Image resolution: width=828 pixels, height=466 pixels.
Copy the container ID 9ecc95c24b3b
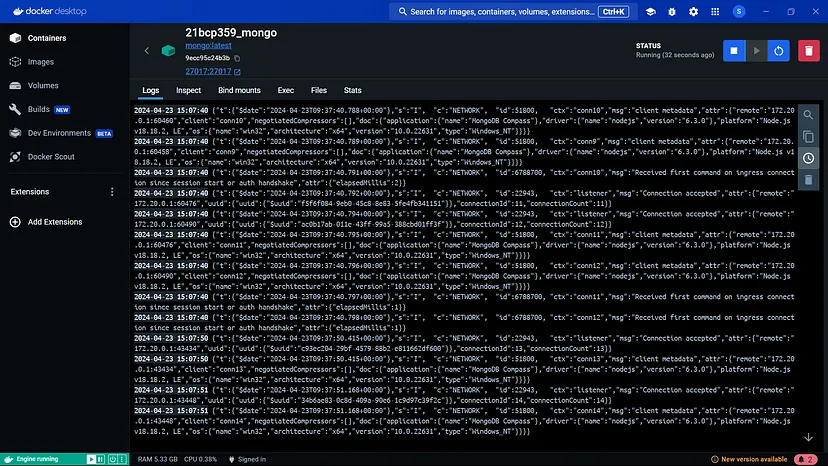pyautogui.click(x=237, y=58)
